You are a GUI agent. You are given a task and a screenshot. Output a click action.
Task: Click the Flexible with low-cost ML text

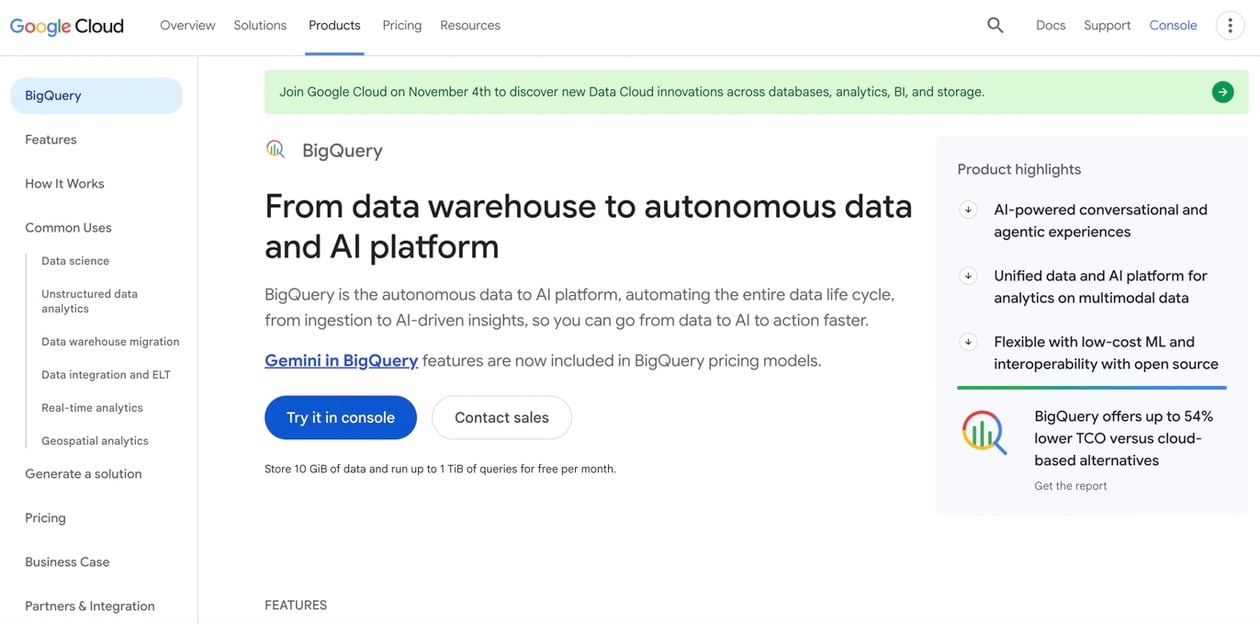click(x=1105, y=353)
